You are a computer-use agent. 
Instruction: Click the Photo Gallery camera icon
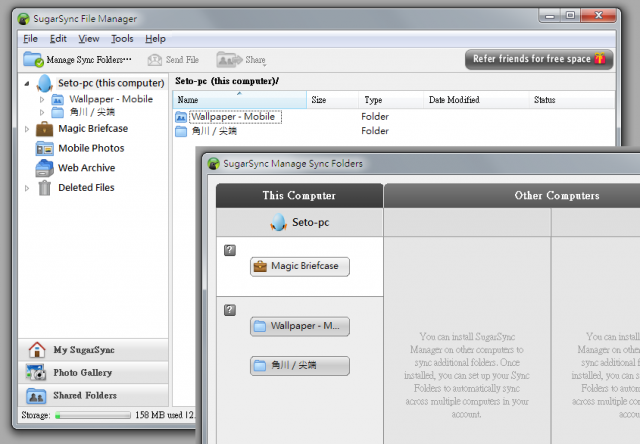tap(36, 372)
